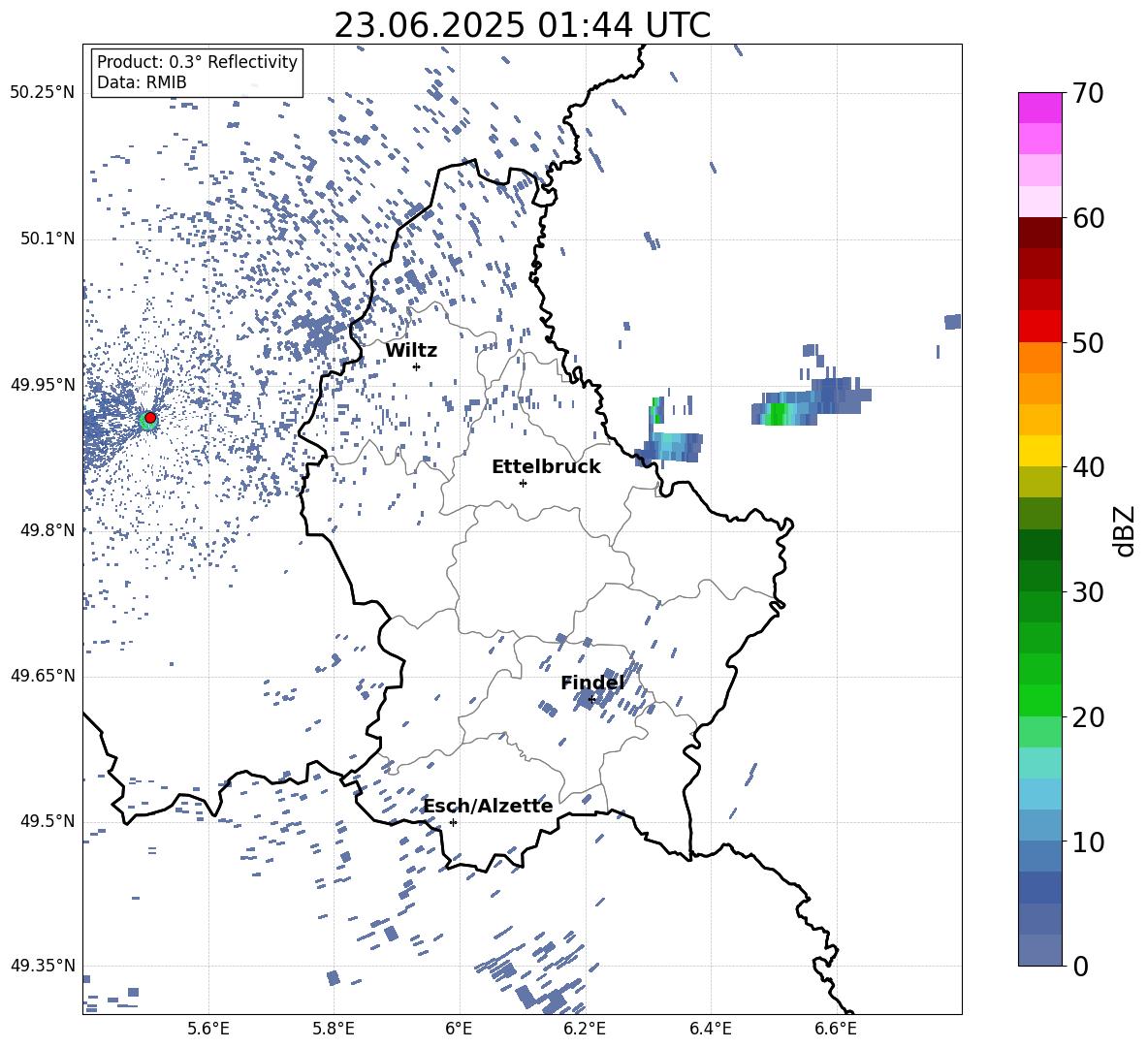Click the dark maroon colorbar segment below 60
This screenshot has height=1048, width=1148.
coord(1039,233)
